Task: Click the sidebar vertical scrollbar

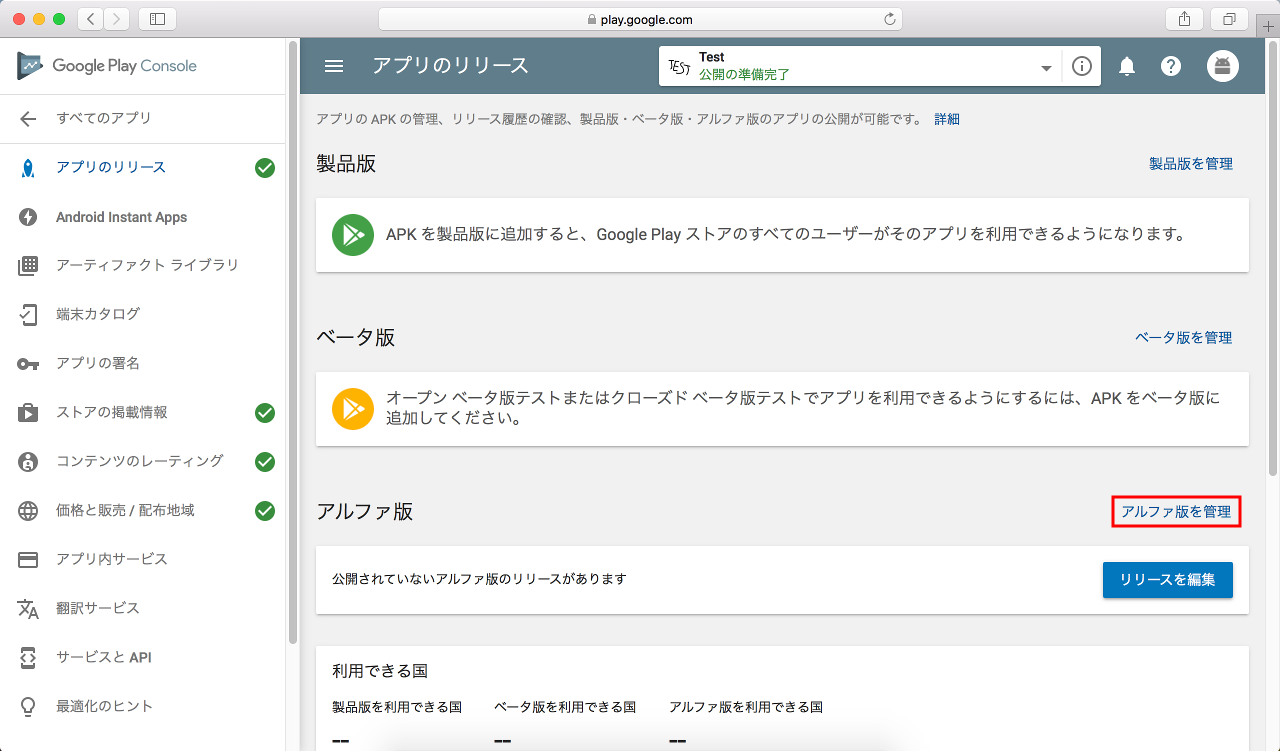Action: 293,342
